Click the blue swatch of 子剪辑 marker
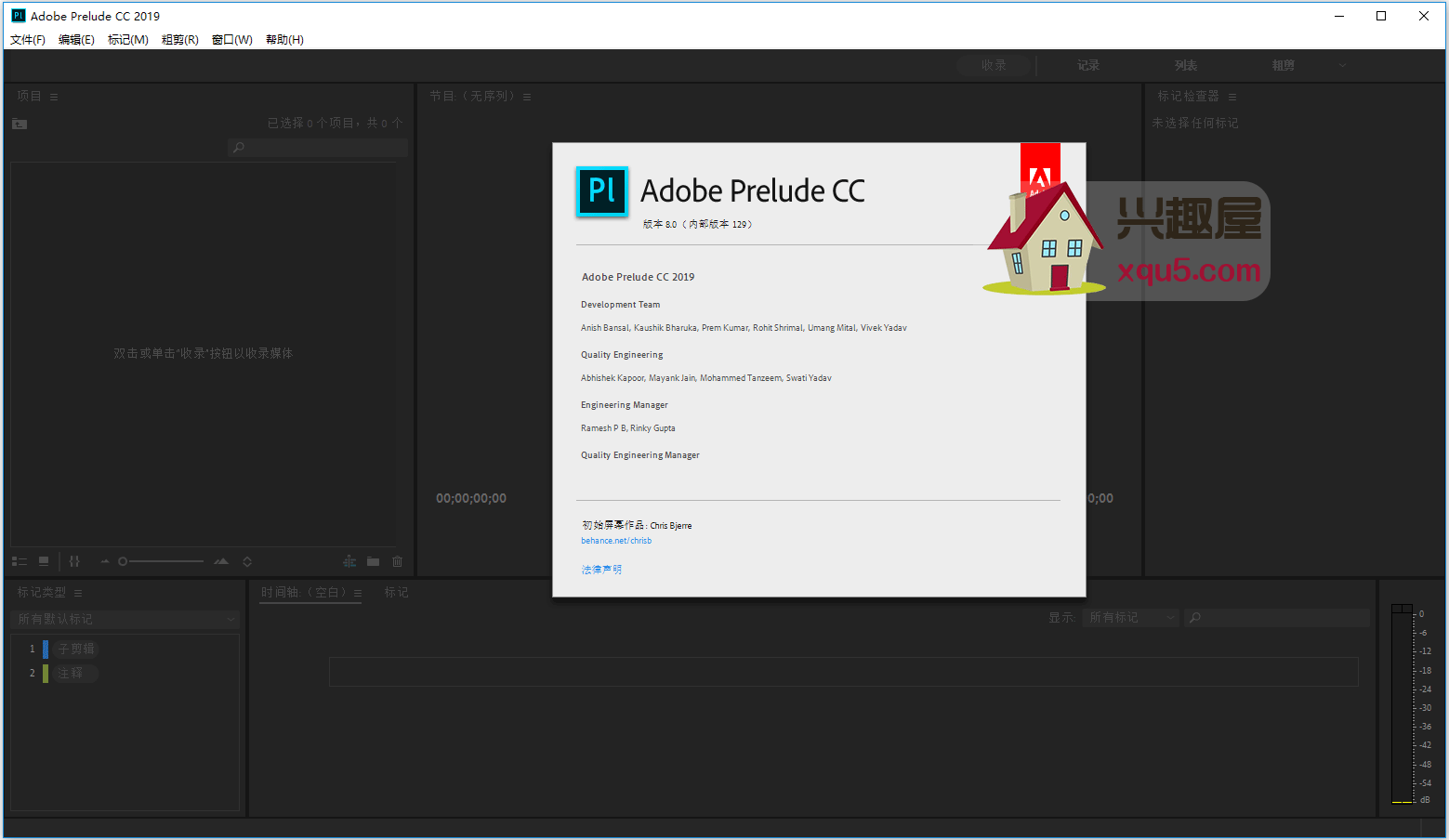 tap(46, 649)
